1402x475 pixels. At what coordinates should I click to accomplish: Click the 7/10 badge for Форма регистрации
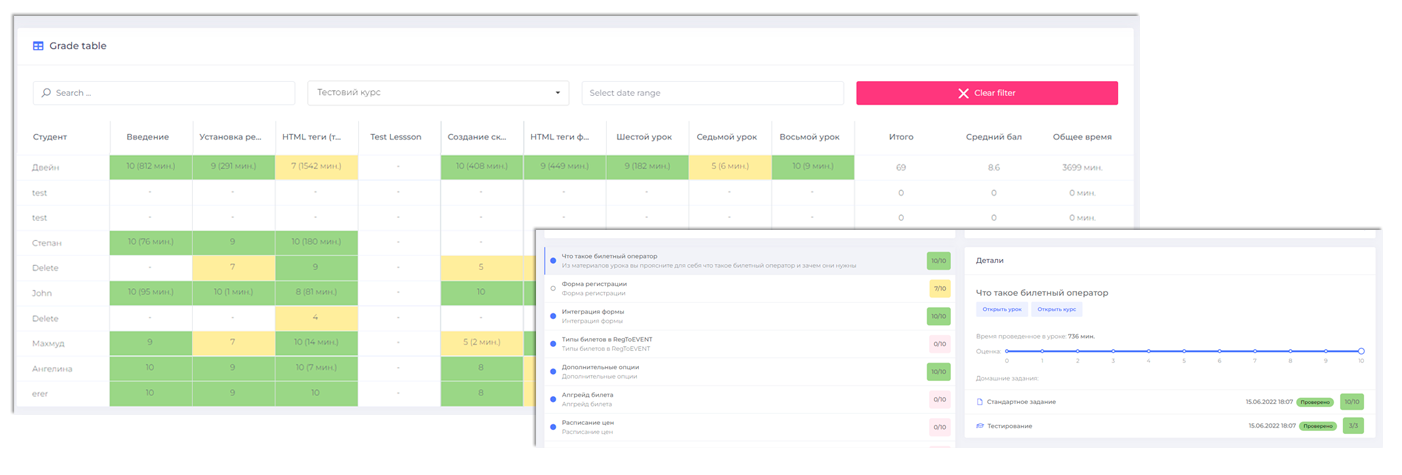click(x=939, y=288)
